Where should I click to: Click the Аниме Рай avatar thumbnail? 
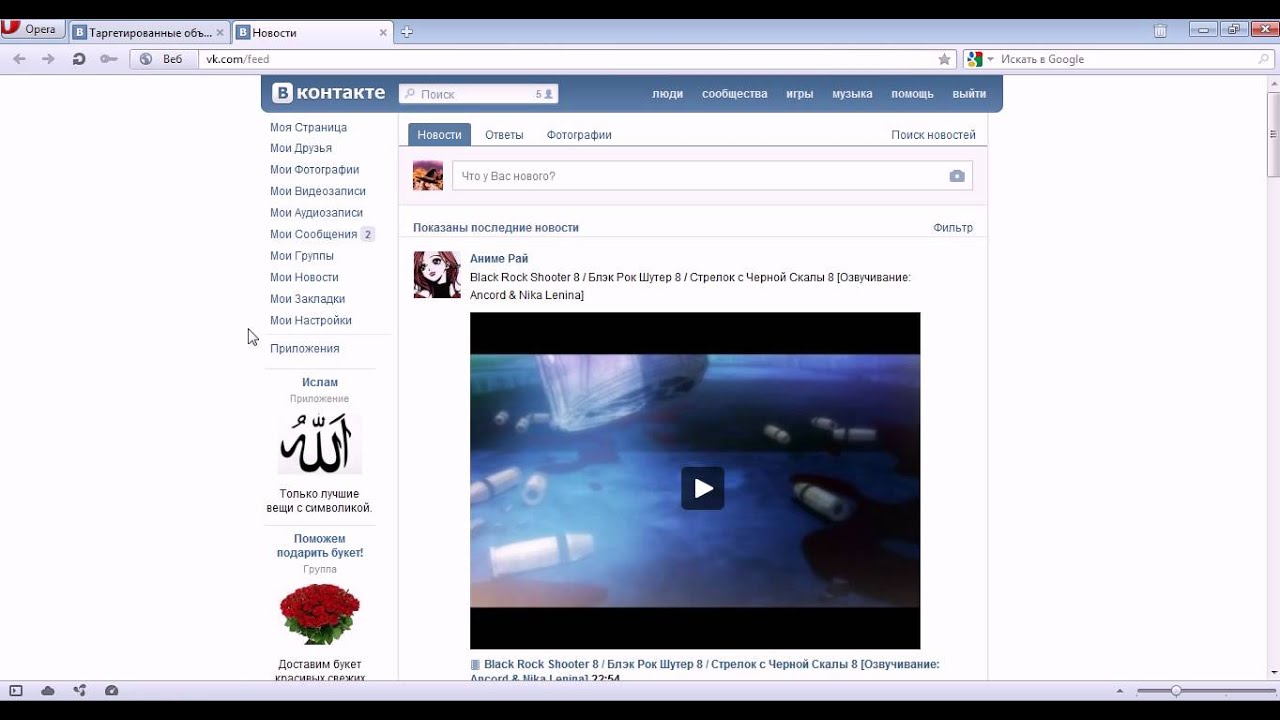coord(437,274)
